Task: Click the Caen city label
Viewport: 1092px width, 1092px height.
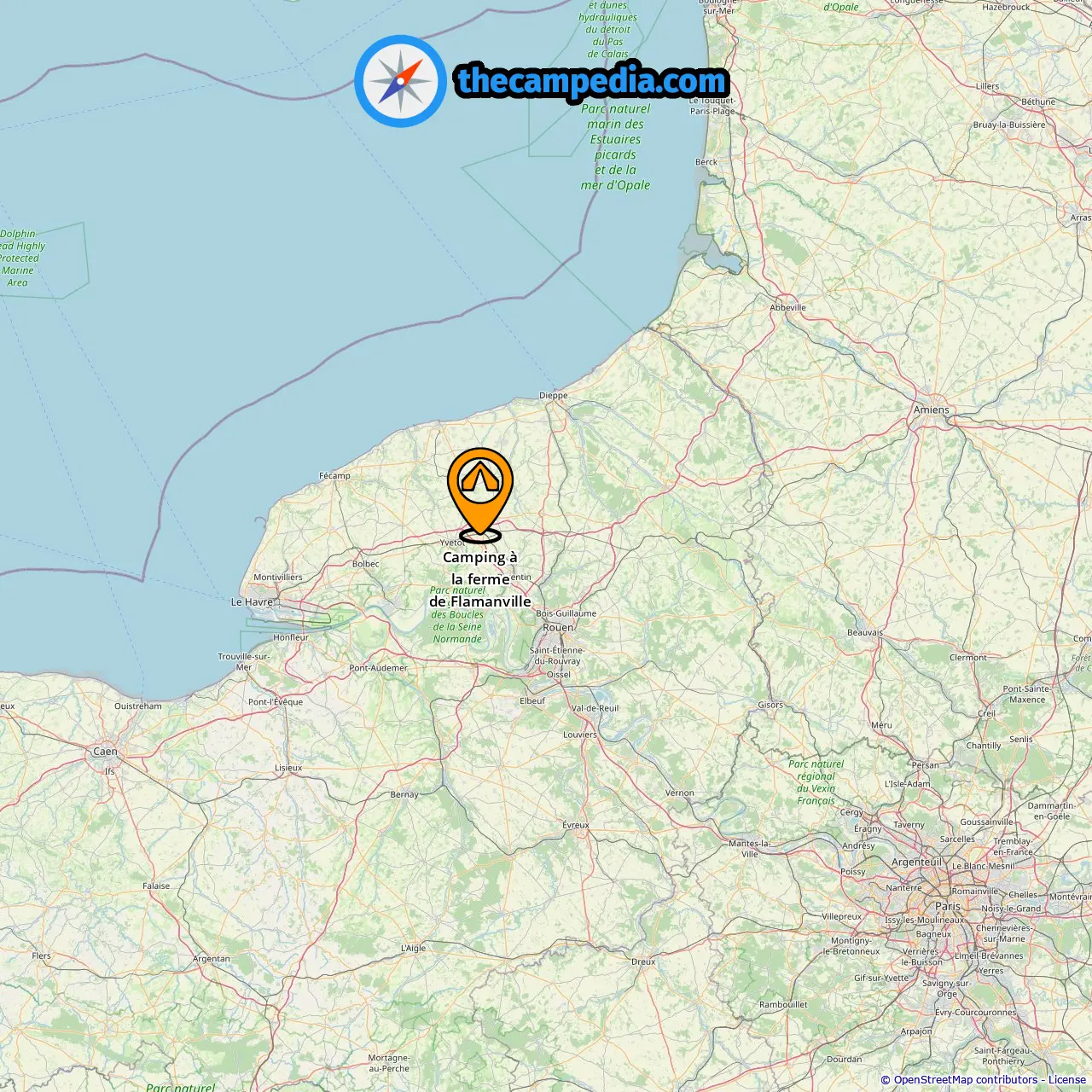Action: pos(105,752)
